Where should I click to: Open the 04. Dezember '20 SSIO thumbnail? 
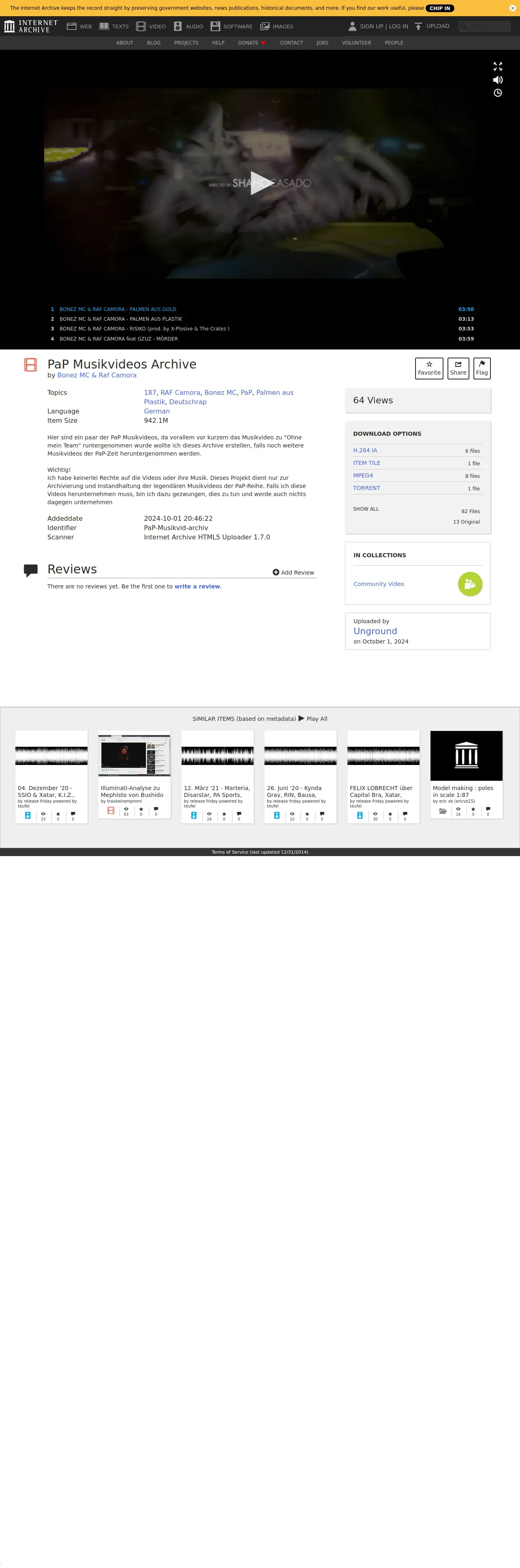click(x=51, y=755)
